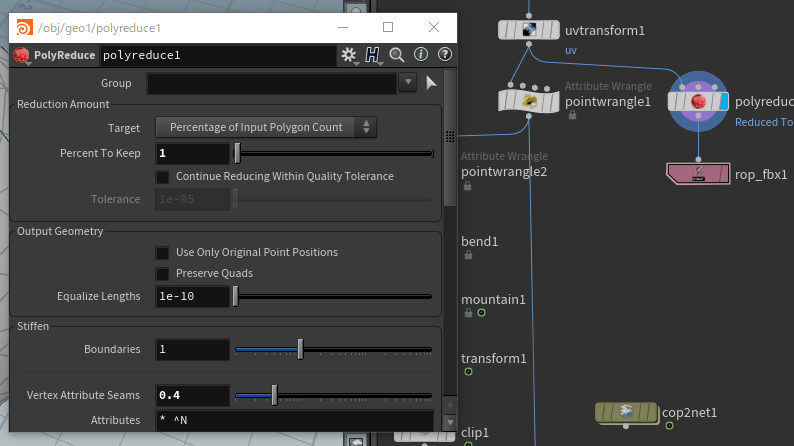Image resolution: width=794 pixels, height=446 pixels.
Task: Click the green circle badge under cop2net1
Action: [x=669, y=426]
